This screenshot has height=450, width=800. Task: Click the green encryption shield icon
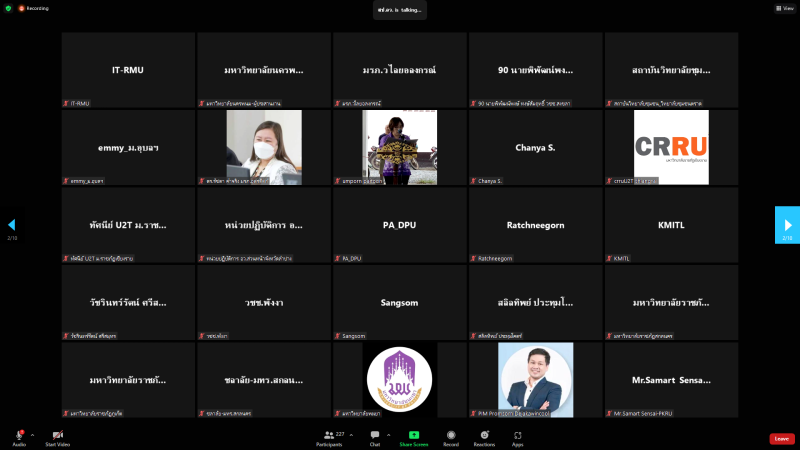(x=8, y=8)
